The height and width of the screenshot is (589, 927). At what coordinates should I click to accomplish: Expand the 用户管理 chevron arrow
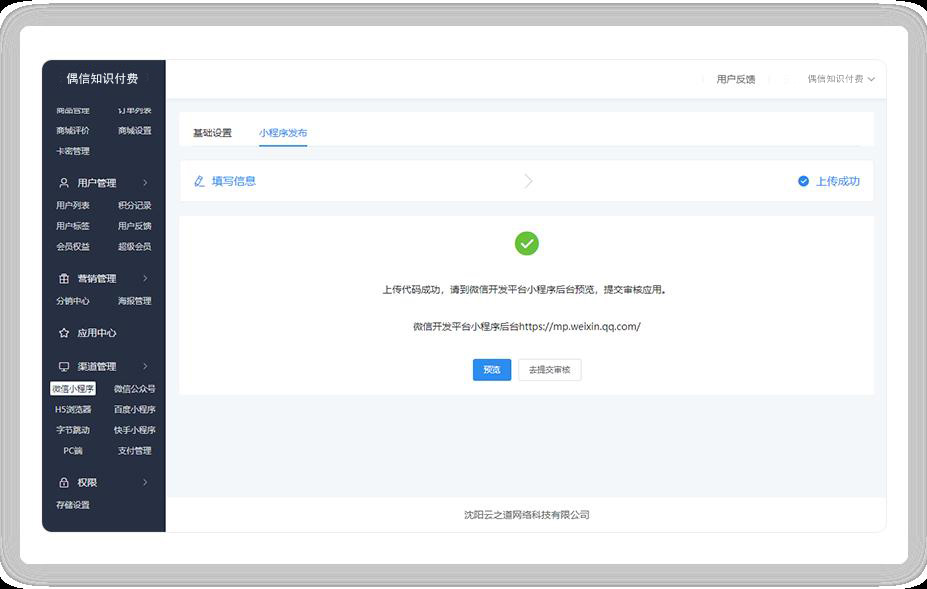[145, 183]
